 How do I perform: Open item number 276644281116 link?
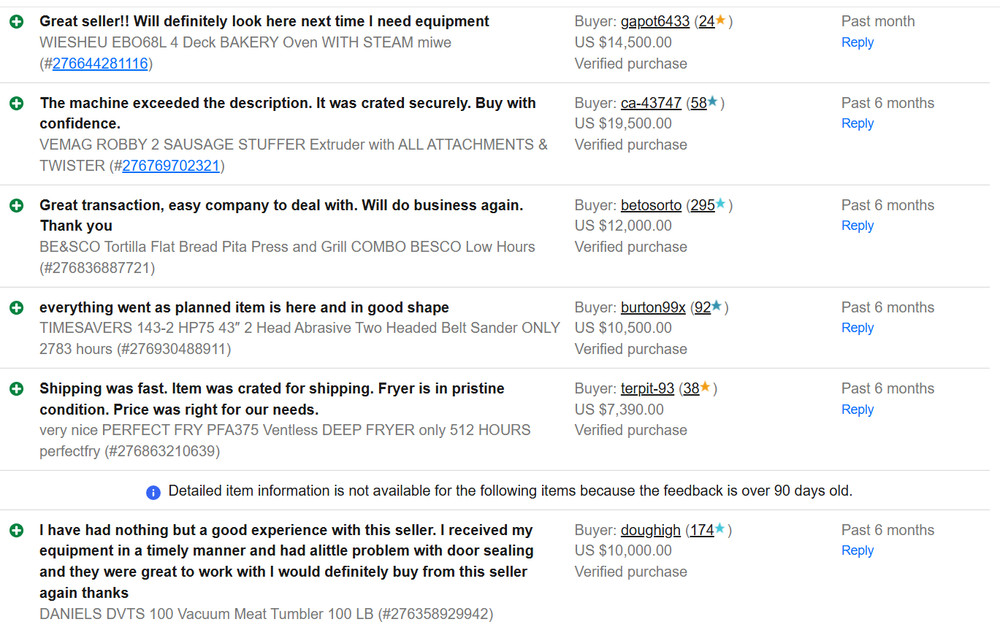click(100, 64)
